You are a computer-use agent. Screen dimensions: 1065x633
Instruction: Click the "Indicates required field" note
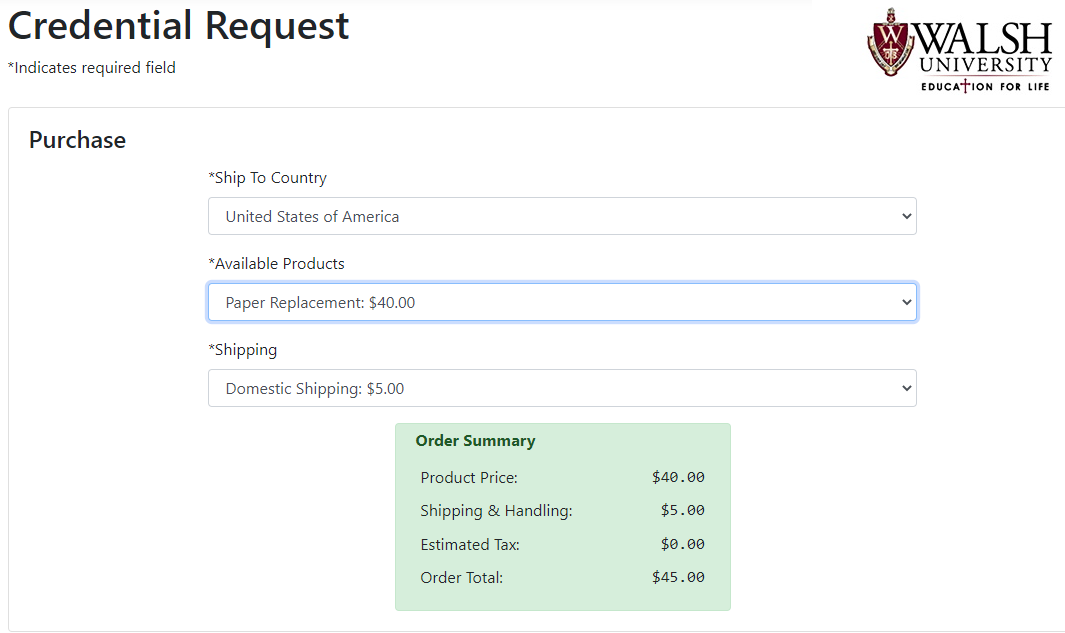point(92,68)
